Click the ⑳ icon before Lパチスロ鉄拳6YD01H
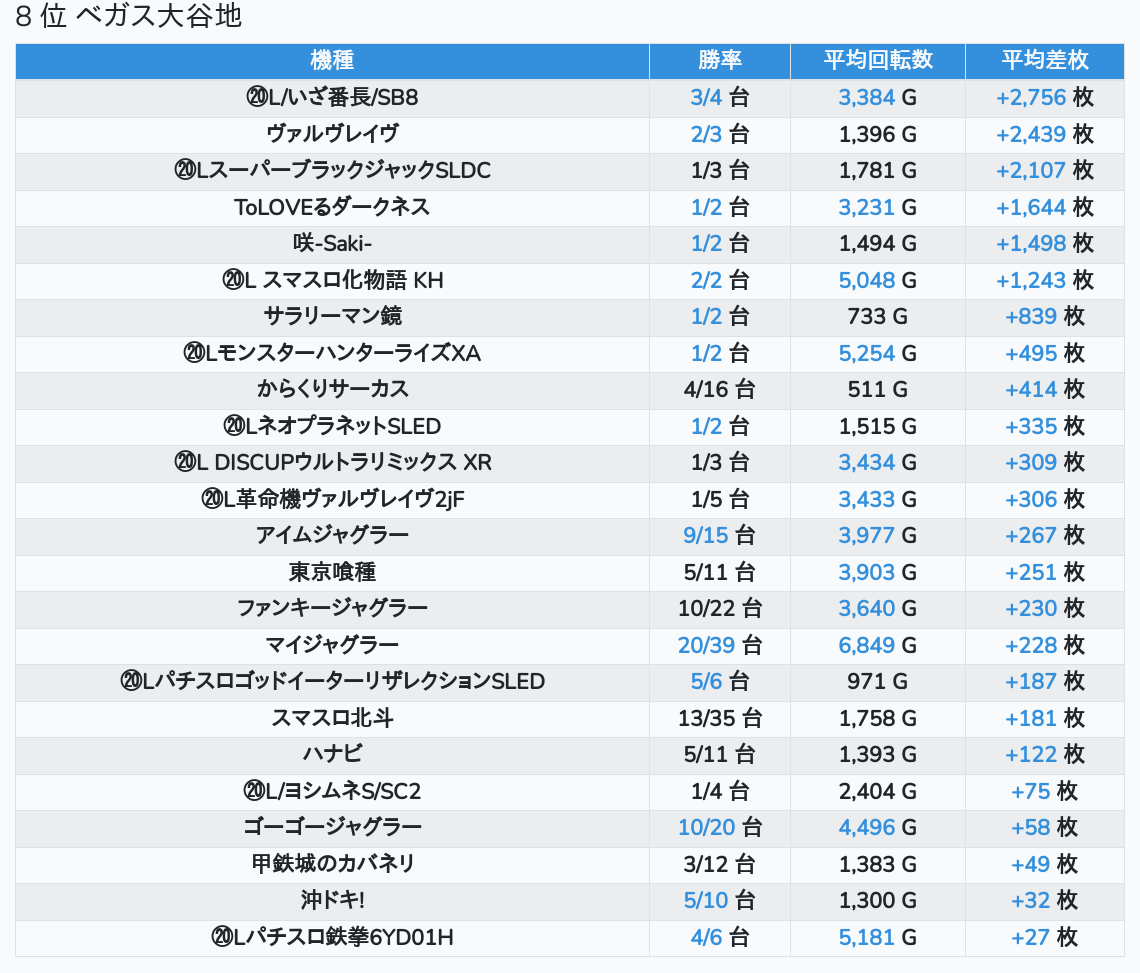Viewport: 1140px width, 973px height. pos(222,937)
